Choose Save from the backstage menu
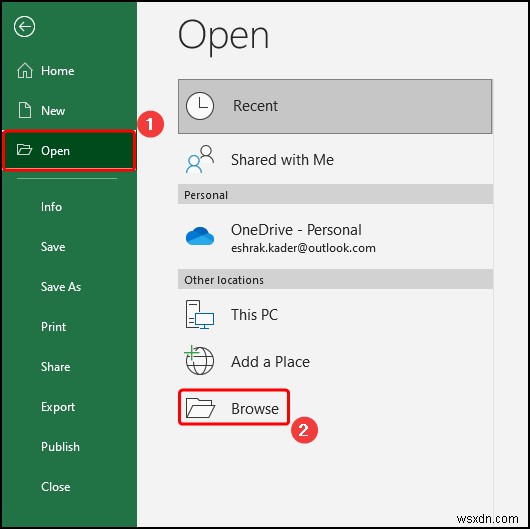The image size is (530, 529). click(69, 246)
